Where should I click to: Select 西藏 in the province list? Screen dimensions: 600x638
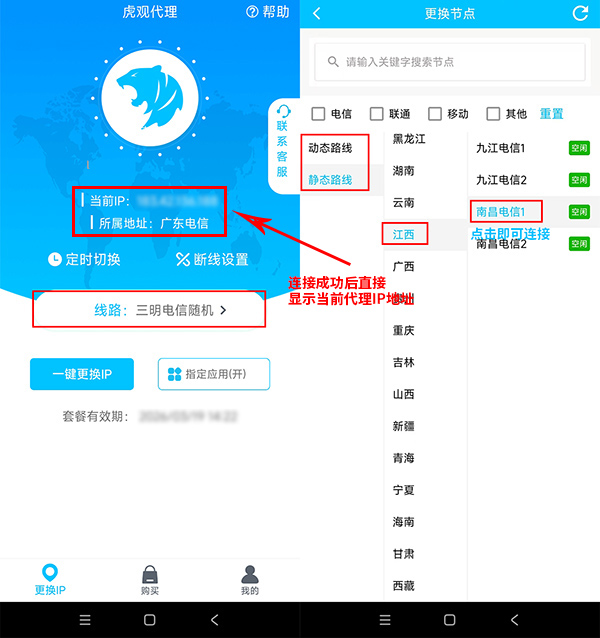click(404, 586)
